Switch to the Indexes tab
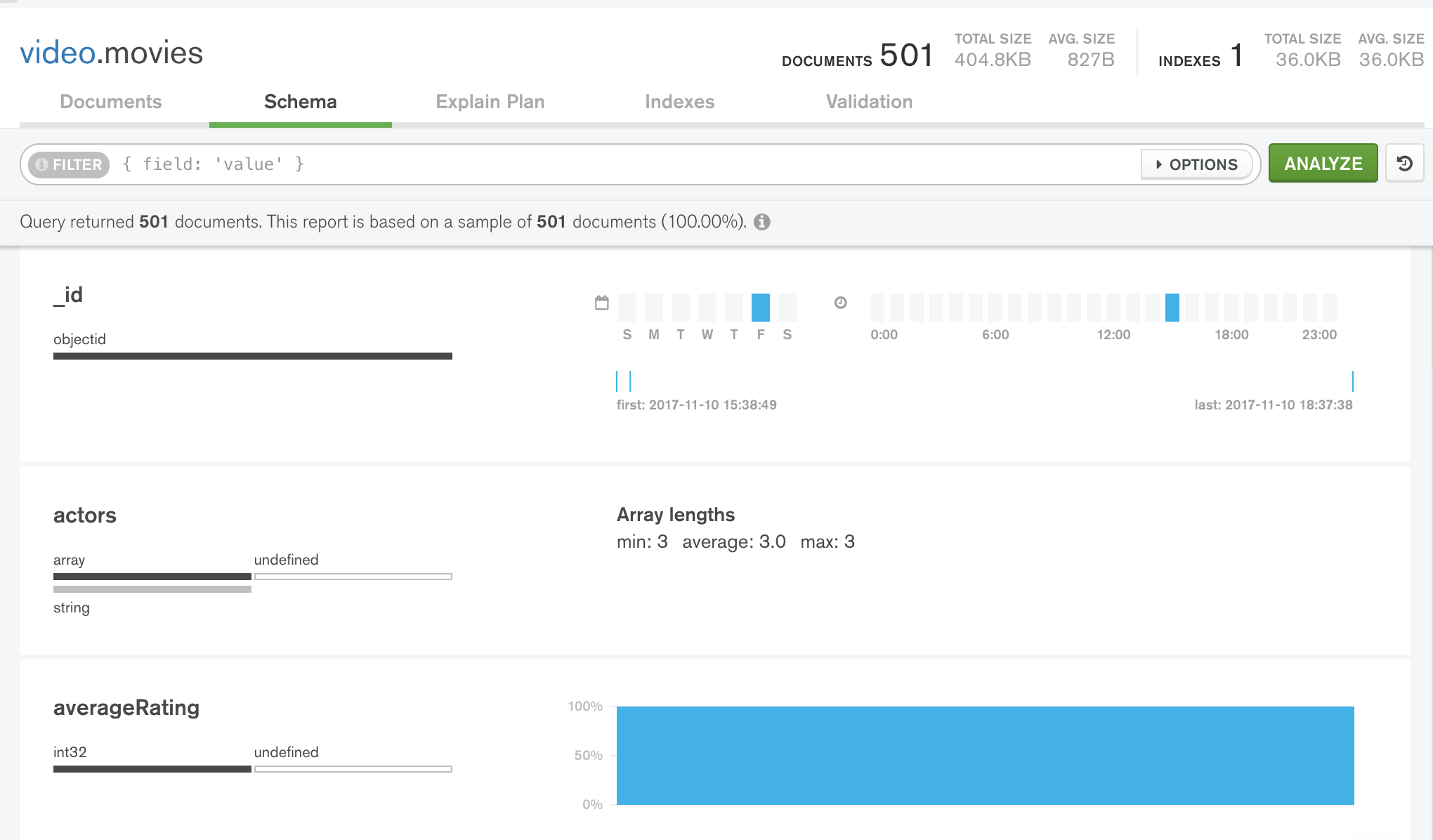This screenshot has height=840, width=1433. [x=680, y=101]
